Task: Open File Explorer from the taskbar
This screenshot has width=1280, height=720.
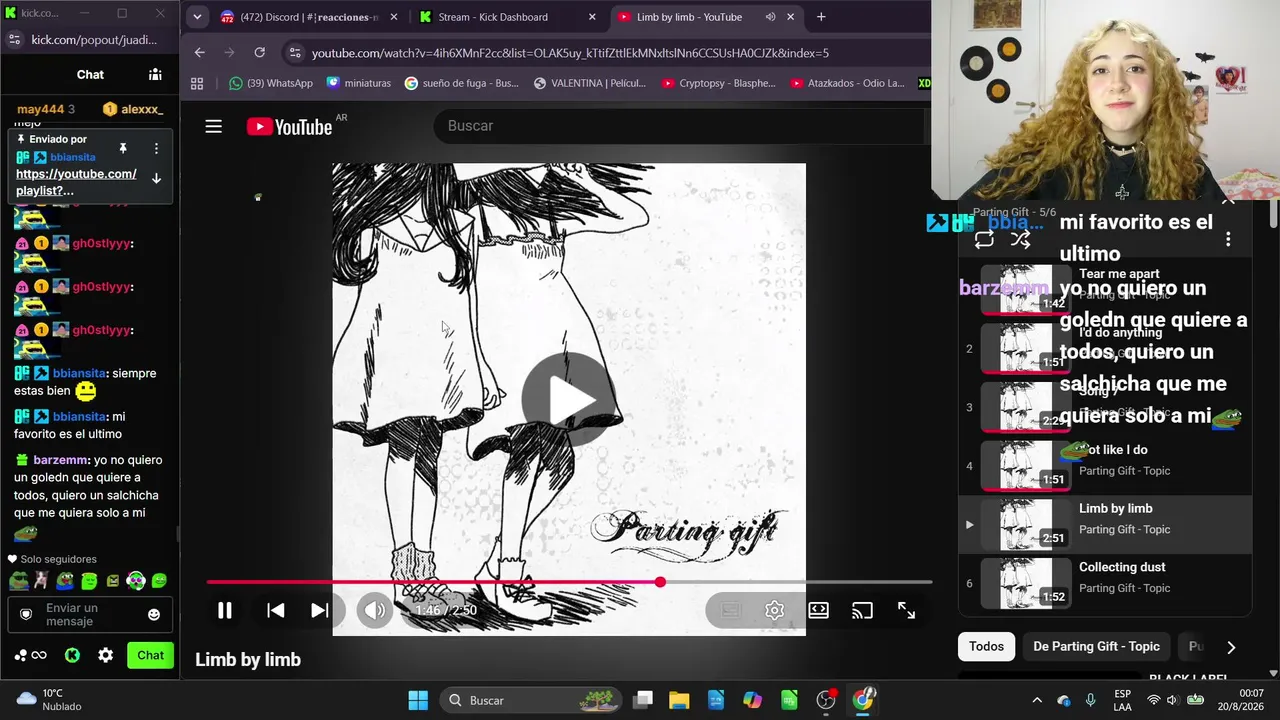Action: tap(679, 700)
